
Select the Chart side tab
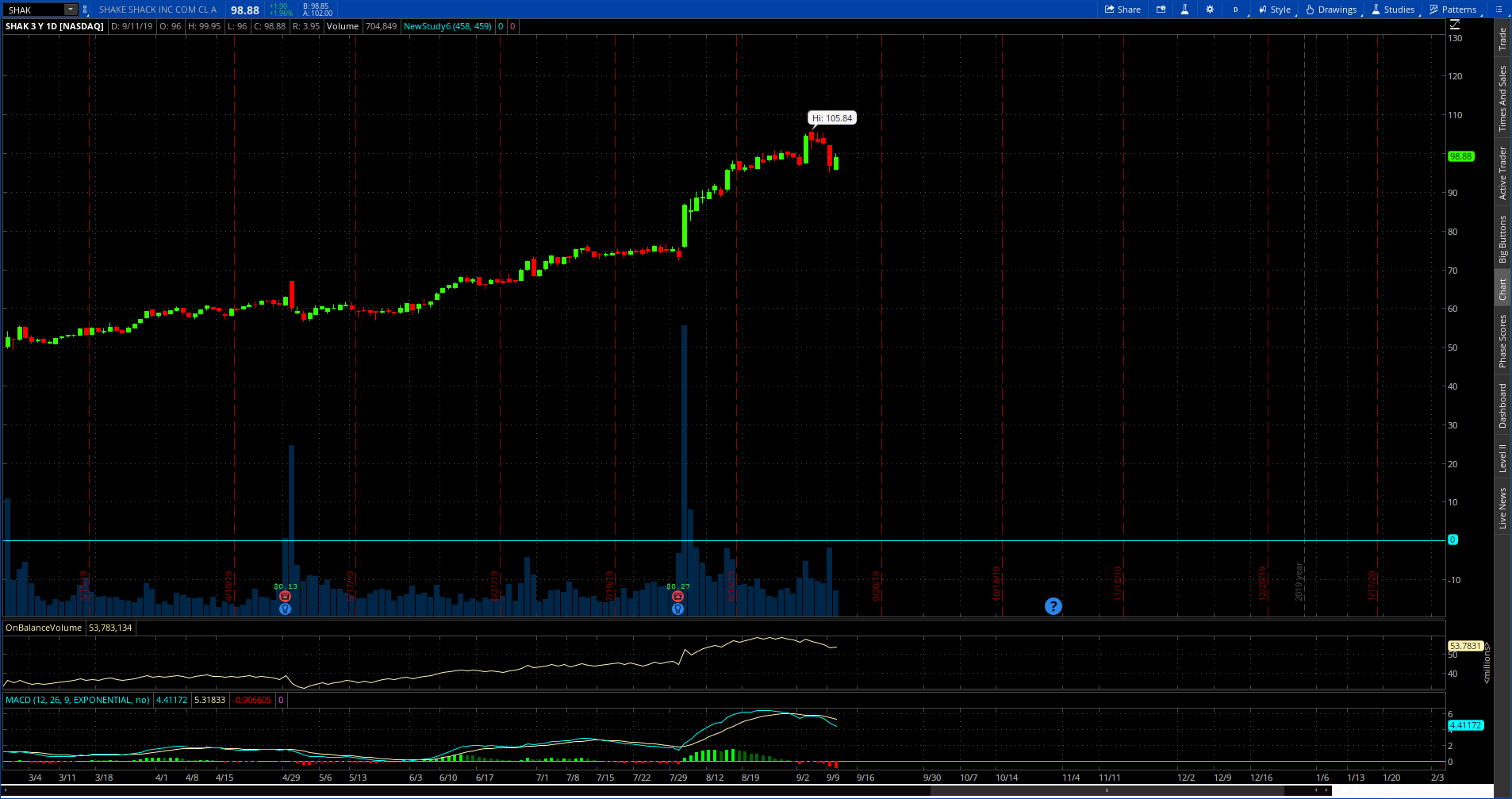pyautogui.click(x=1502, y=289)
